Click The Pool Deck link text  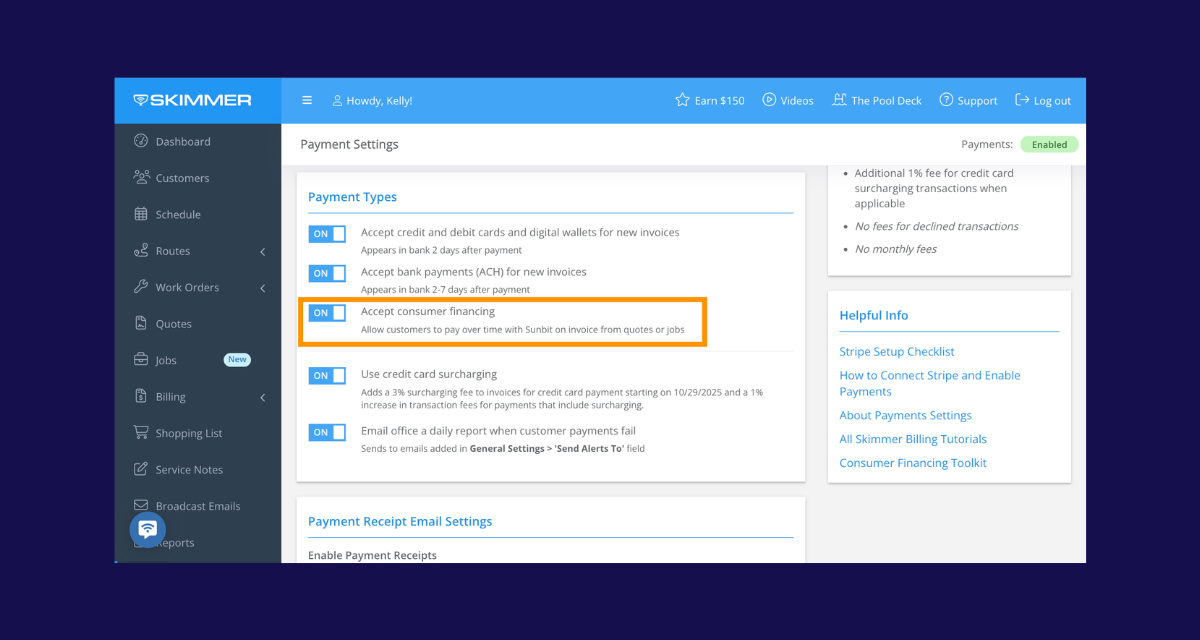coord(886,100)
